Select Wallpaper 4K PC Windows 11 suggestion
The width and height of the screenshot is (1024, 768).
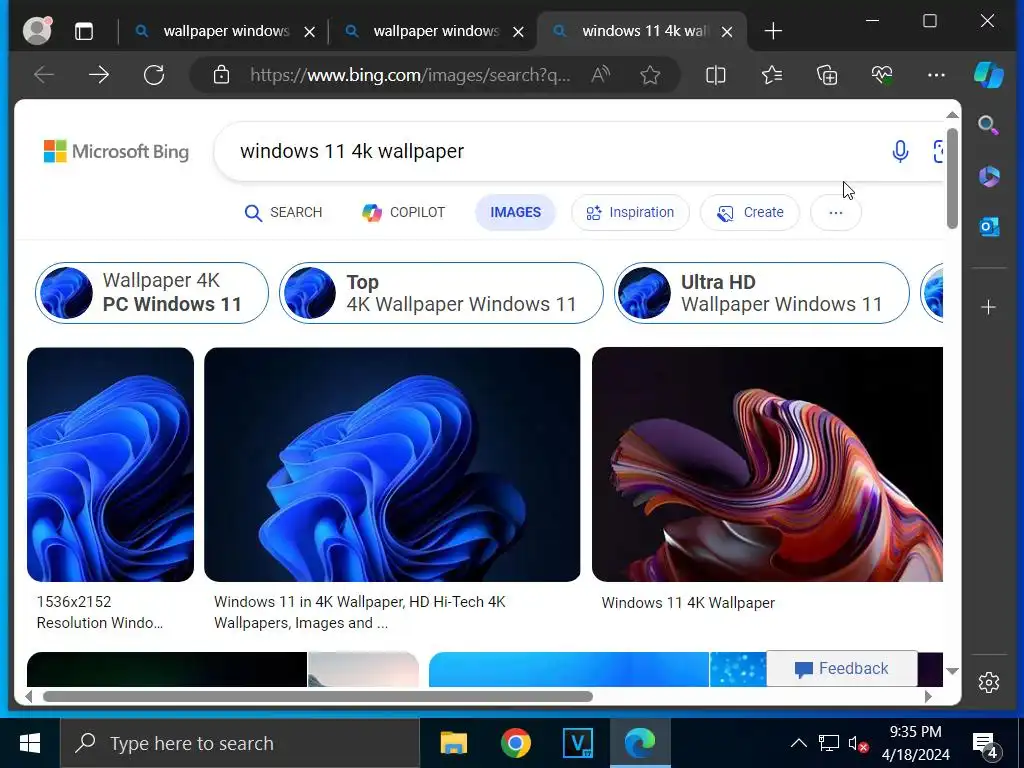(152, 293)
